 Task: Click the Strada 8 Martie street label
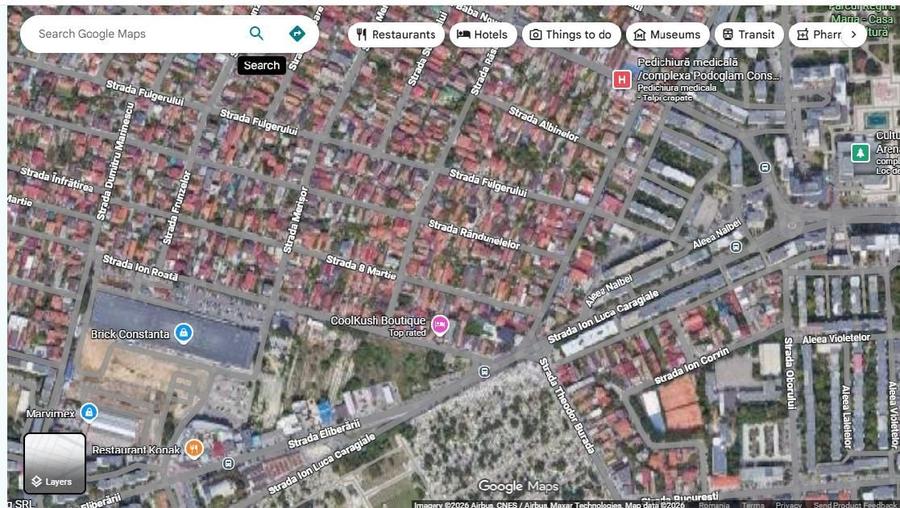[x=361, y=268]
